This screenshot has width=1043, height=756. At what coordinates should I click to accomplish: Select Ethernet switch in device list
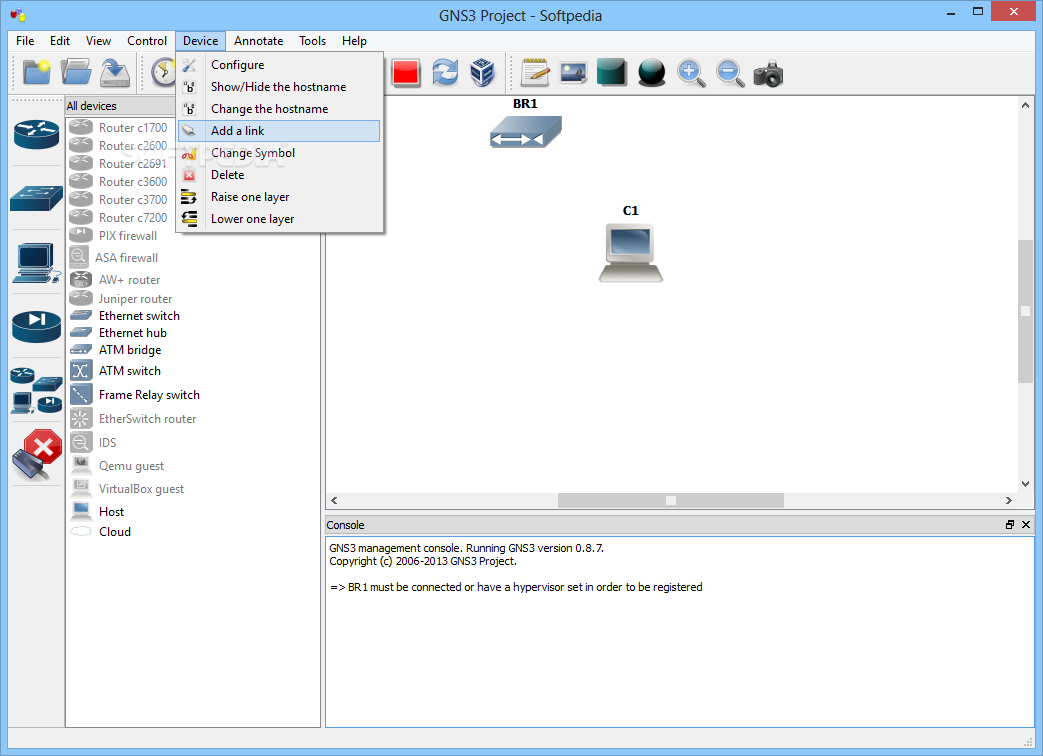(x=139, y=316)
